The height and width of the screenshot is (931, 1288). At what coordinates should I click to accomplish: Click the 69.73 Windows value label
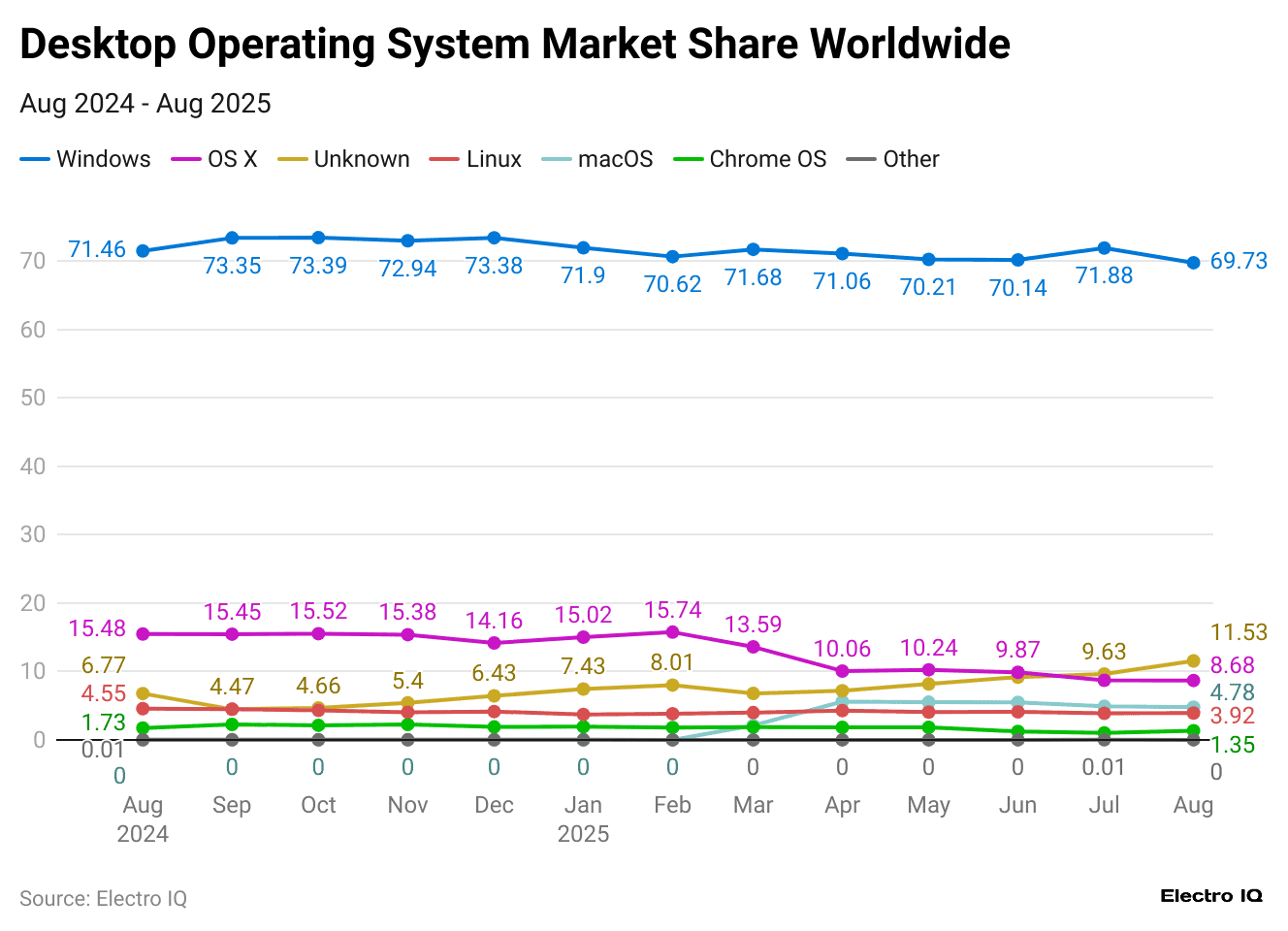[1239, 261]
